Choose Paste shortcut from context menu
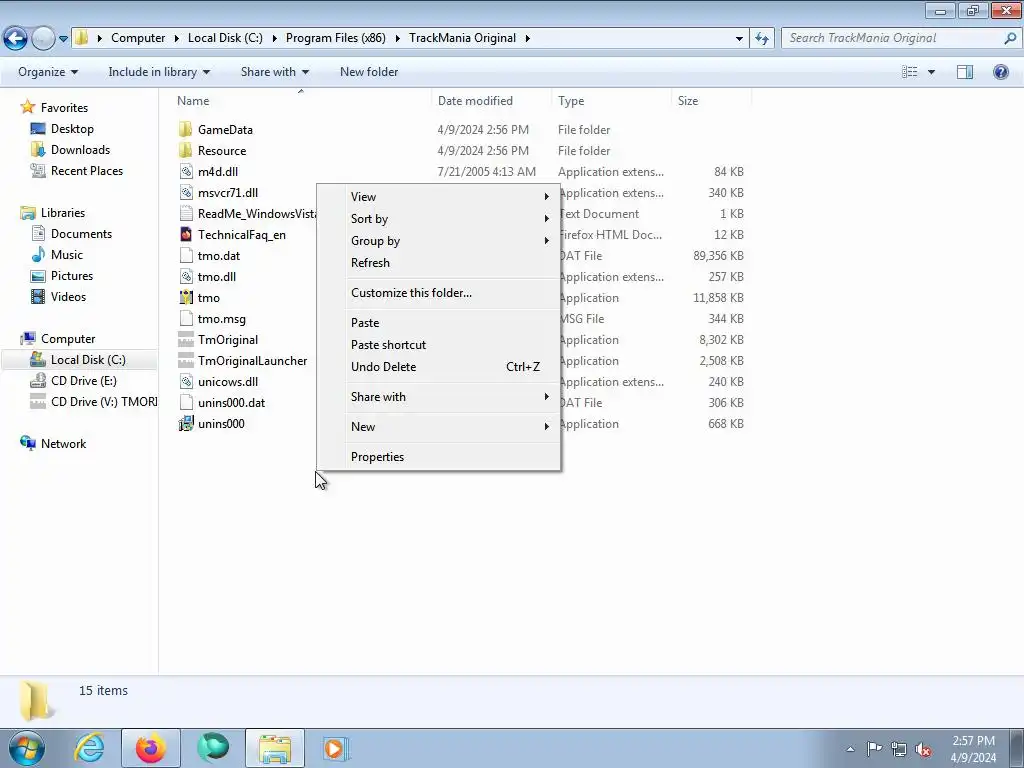The width and height of the screenshot is (1024, 768). tap(451, 345)
